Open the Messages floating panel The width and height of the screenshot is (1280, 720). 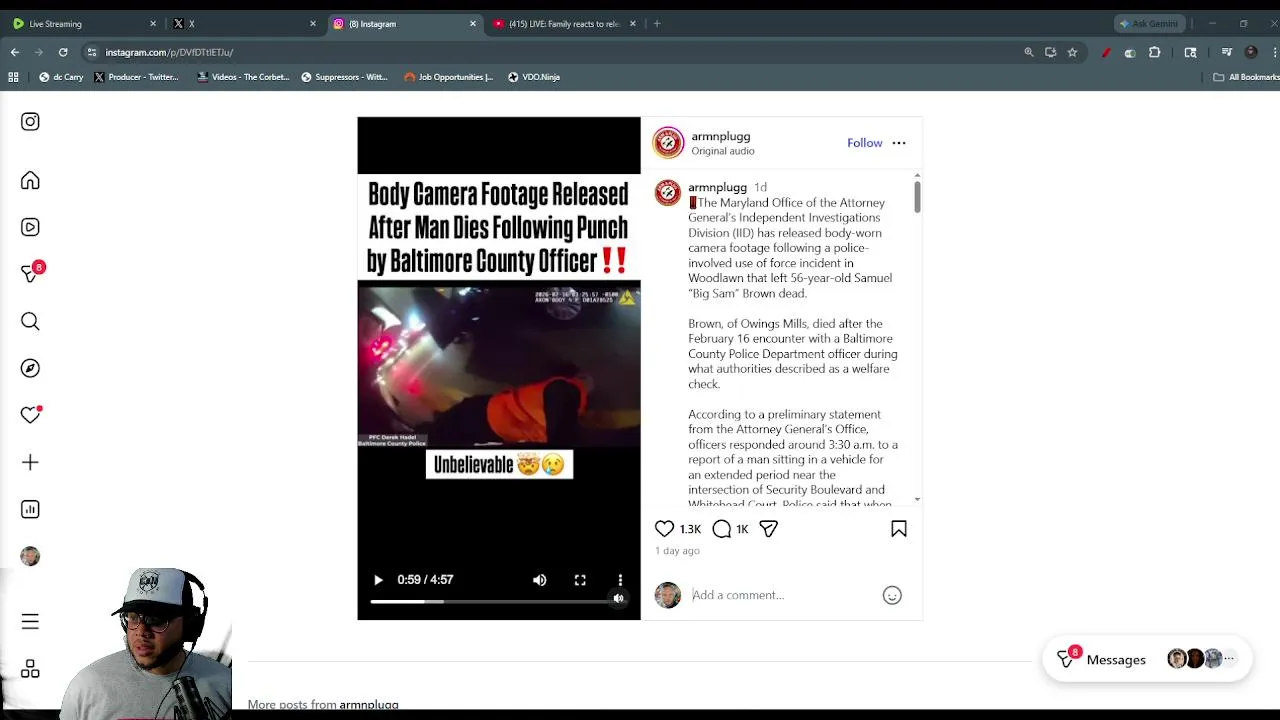click(1147, 660)
